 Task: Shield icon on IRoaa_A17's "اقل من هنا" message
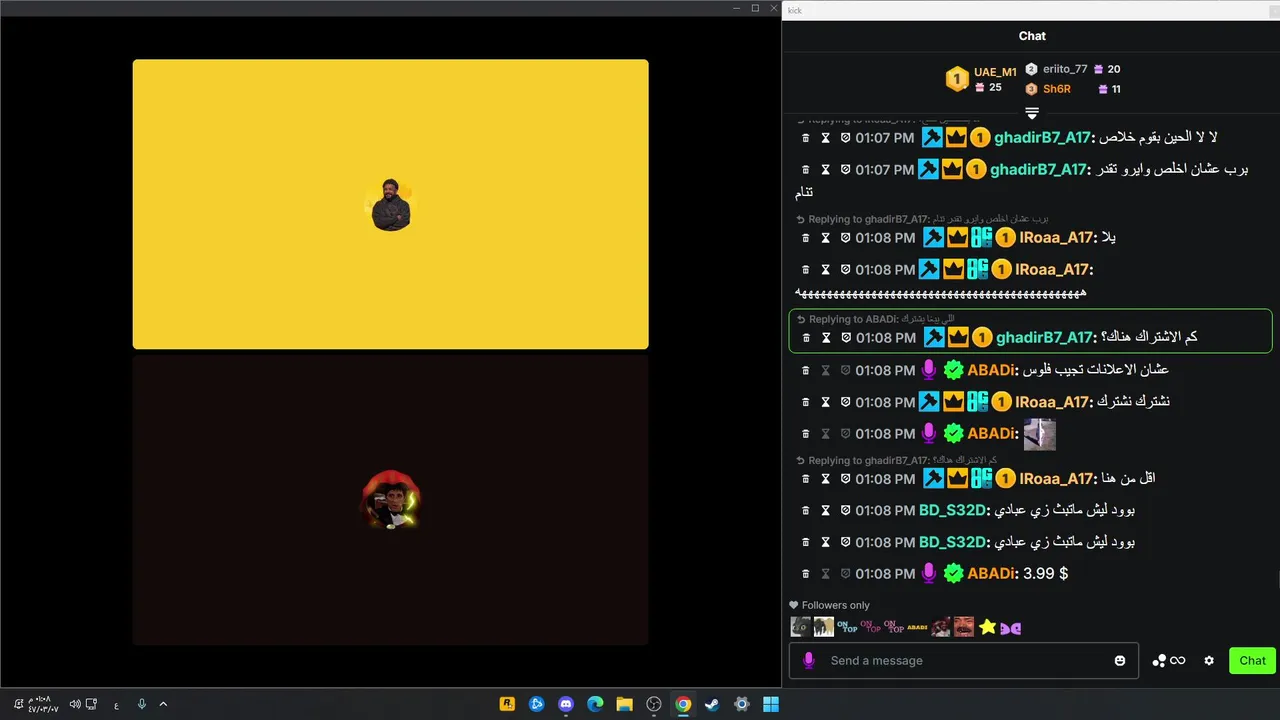845,479
